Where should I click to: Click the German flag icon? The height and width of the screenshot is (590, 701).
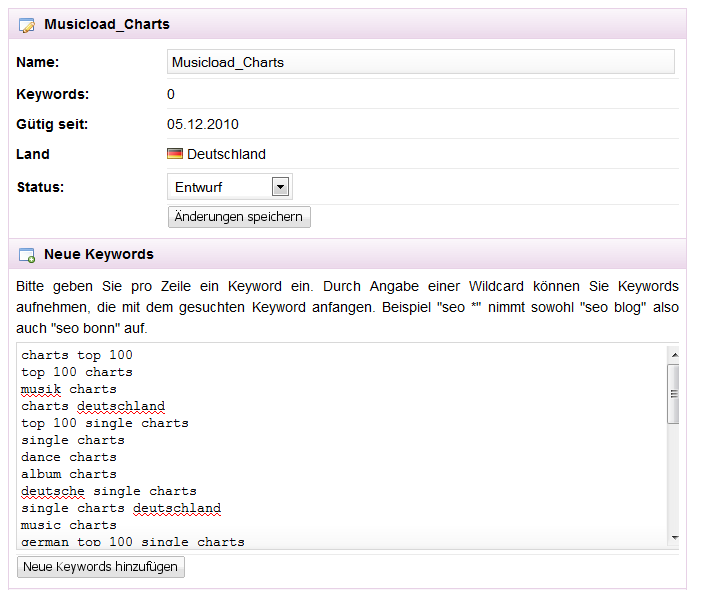point(175,154)
